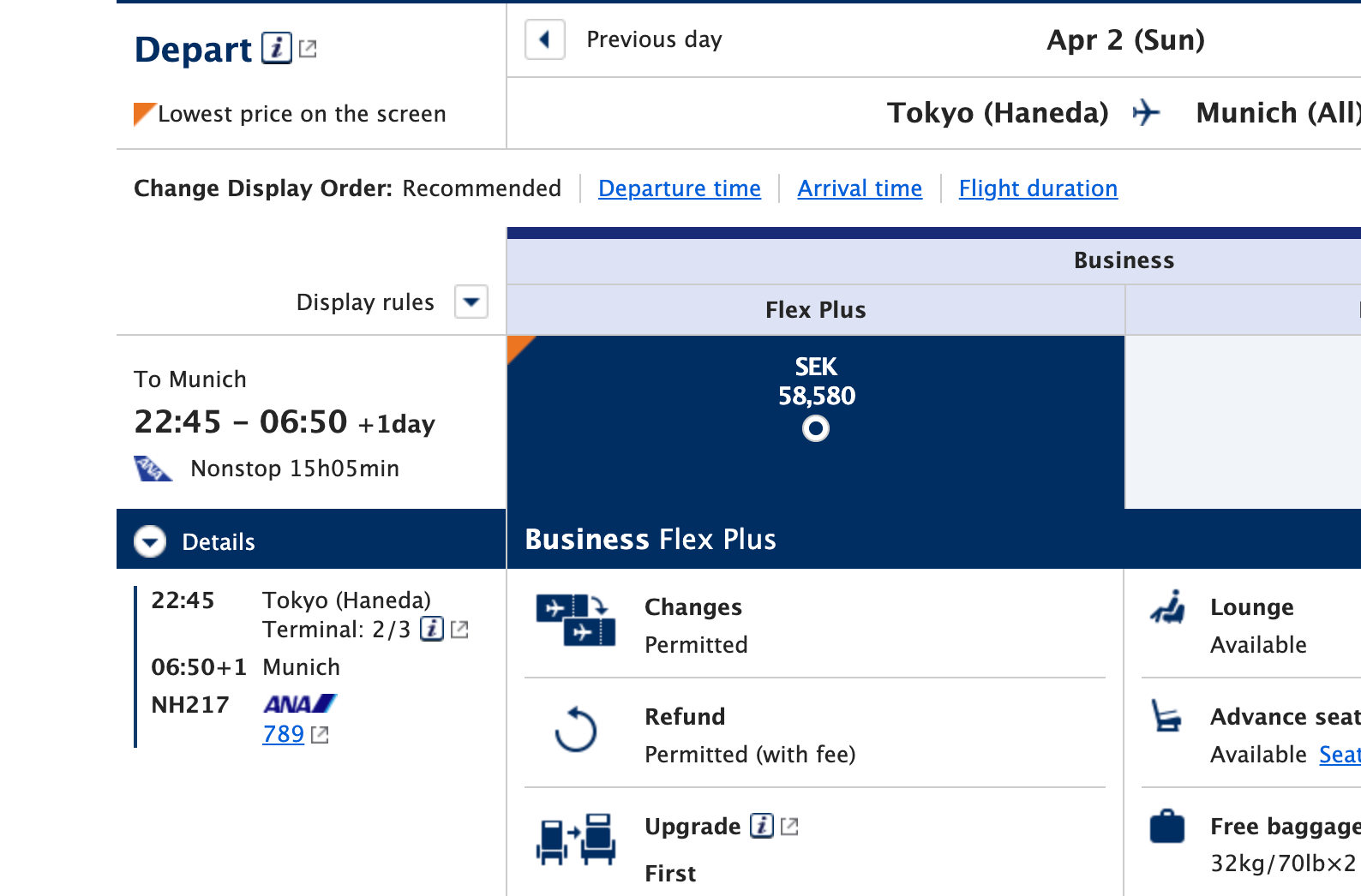Screen dimensions: 1361x896
Task: Click the info icon beside Depart
Action: (276, 48)
